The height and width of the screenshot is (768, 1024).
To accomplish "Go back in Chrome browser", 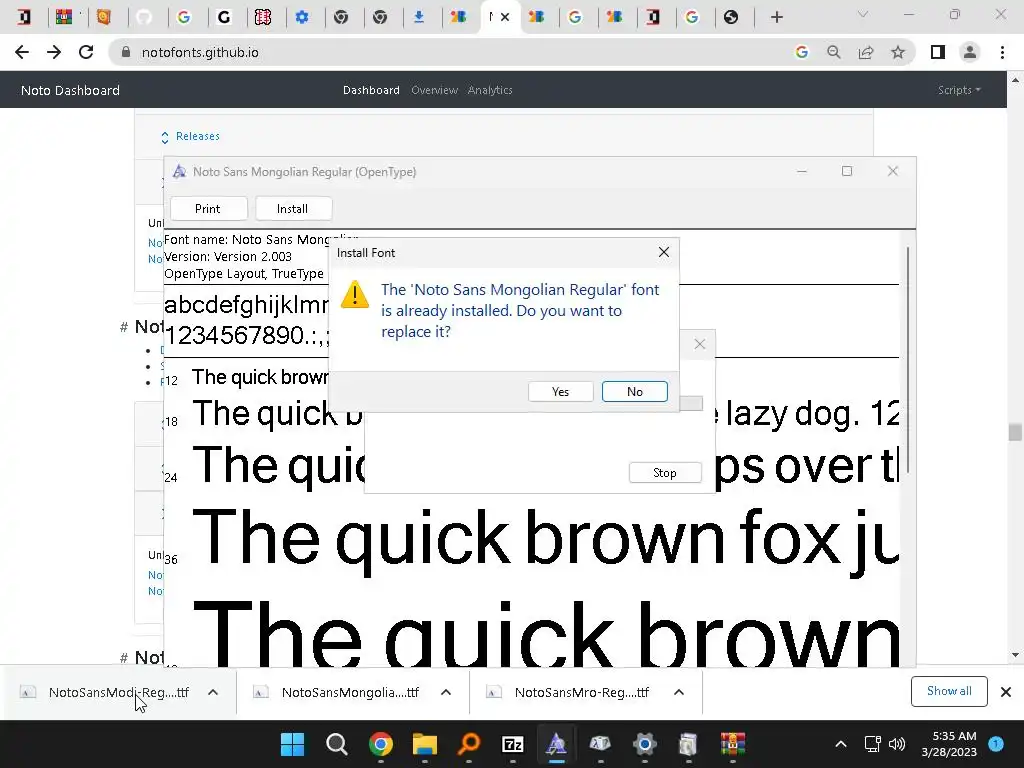I will coord(22,52).
